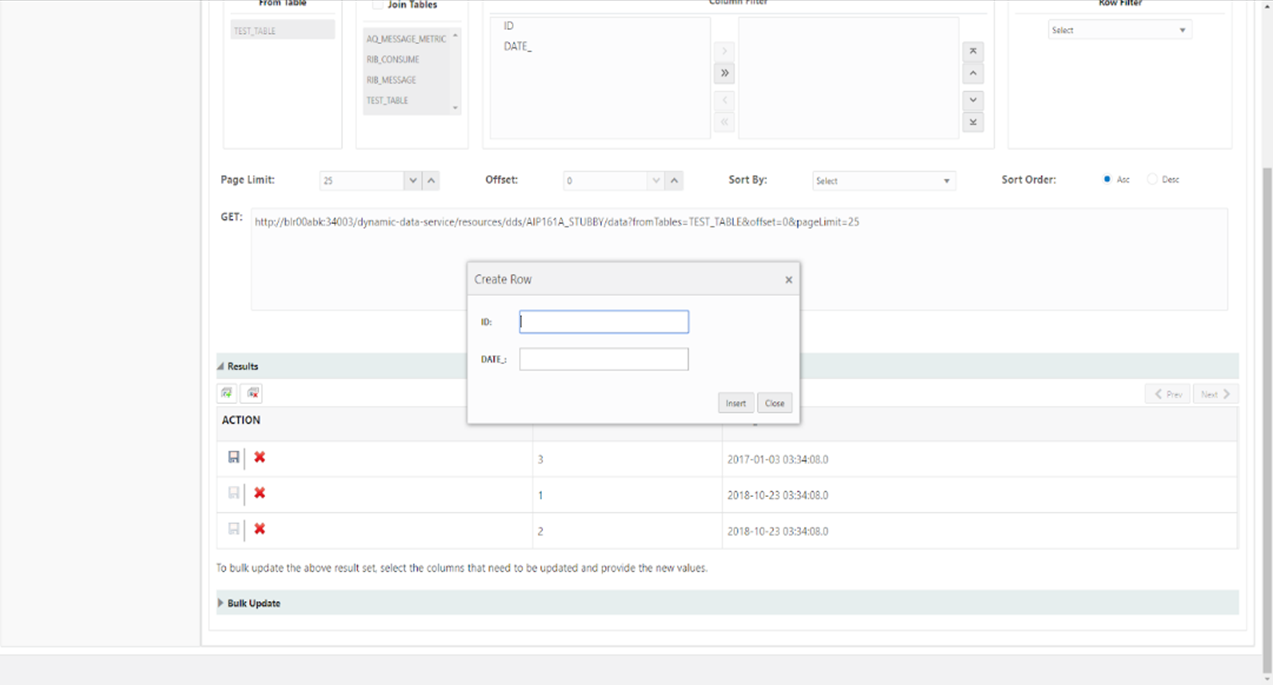The height and width of the screenshot is (685, 1273).
Task: Click Insert in the Create Row dialog
Action: click(735, 402)
